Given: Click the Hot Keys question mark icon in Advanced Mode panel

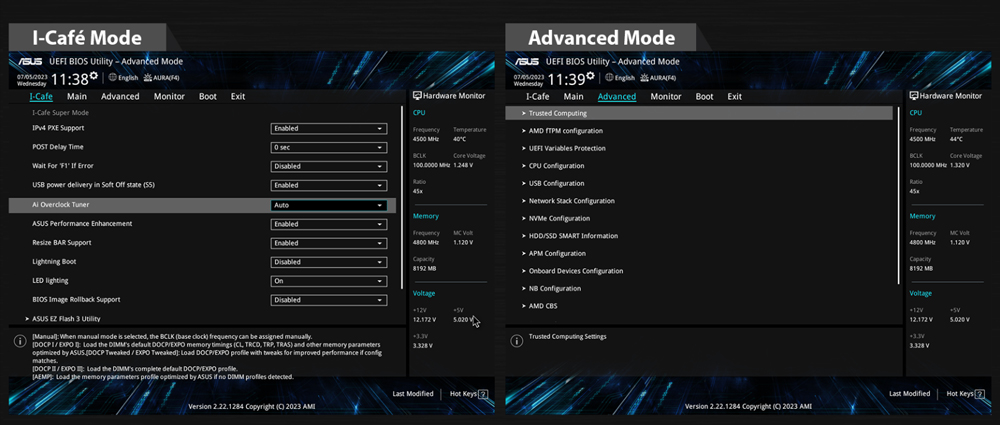Looking at the screenshot, I should point(978,394).
